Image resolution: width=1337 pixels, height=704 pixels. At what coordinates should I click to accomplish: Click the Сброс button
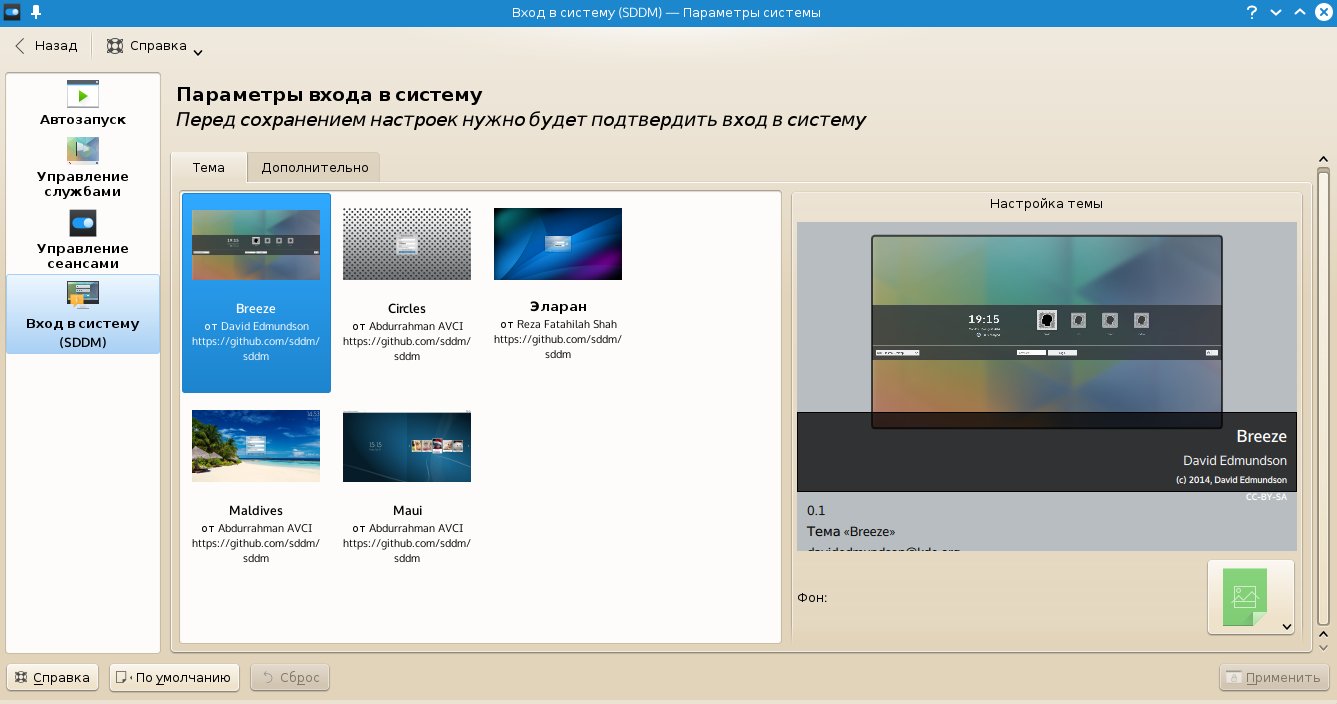[290, 678]
